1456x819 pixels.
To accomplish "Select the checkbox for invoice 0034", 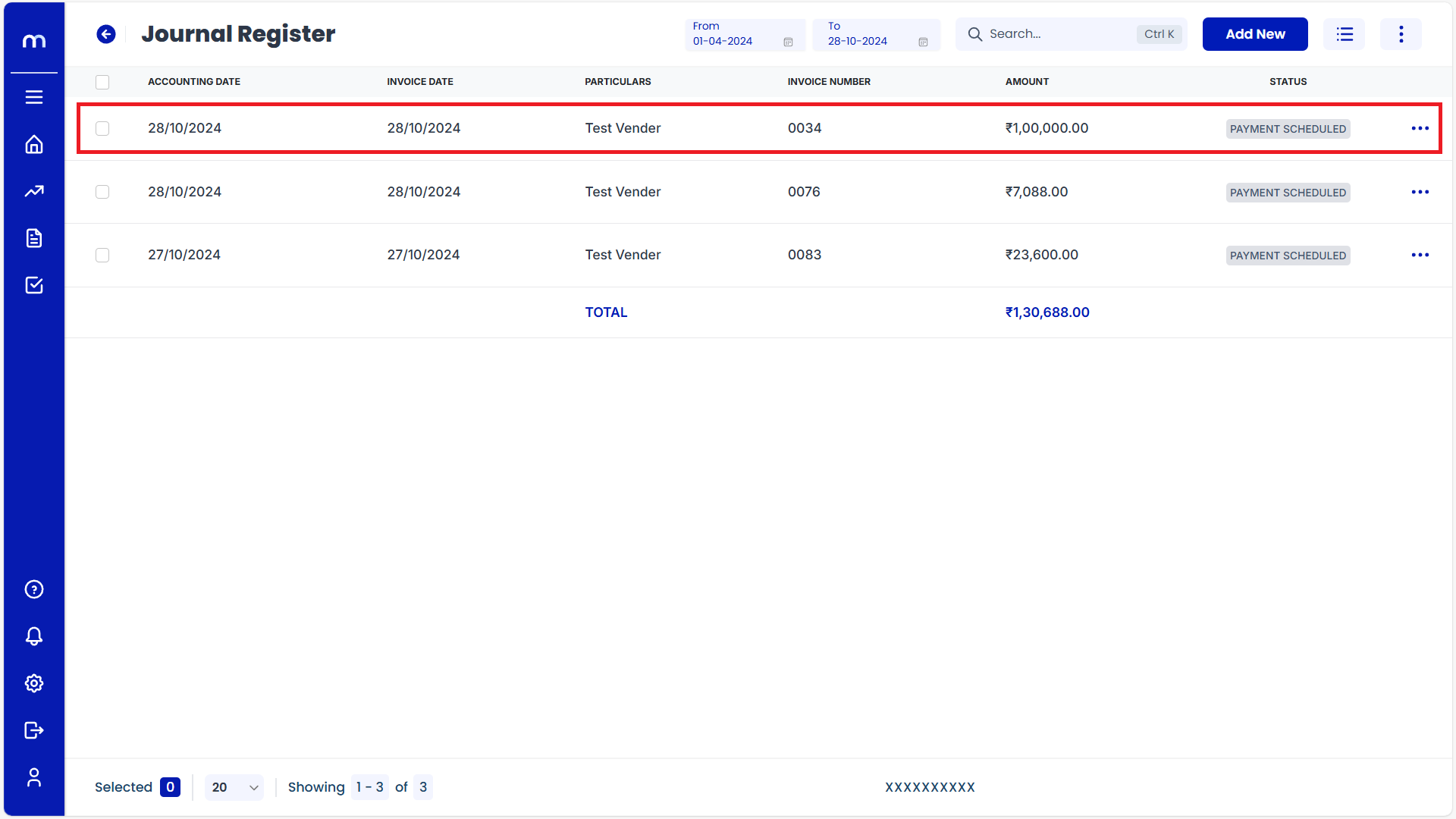I will (102, 128).
